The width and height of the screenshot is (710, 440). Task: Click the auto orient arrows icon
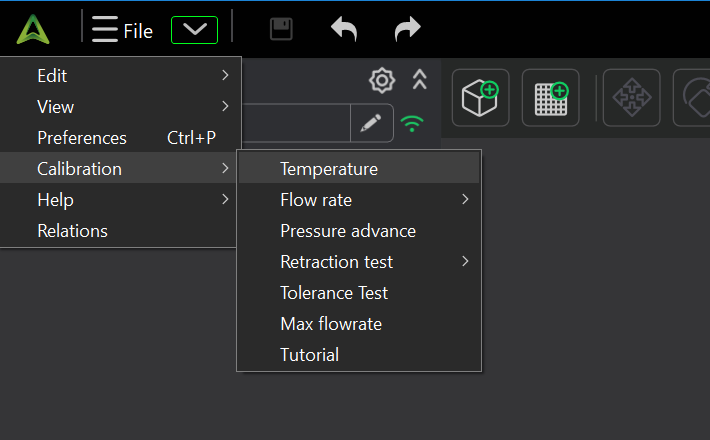pyautogui.click(x=631, y=98)
